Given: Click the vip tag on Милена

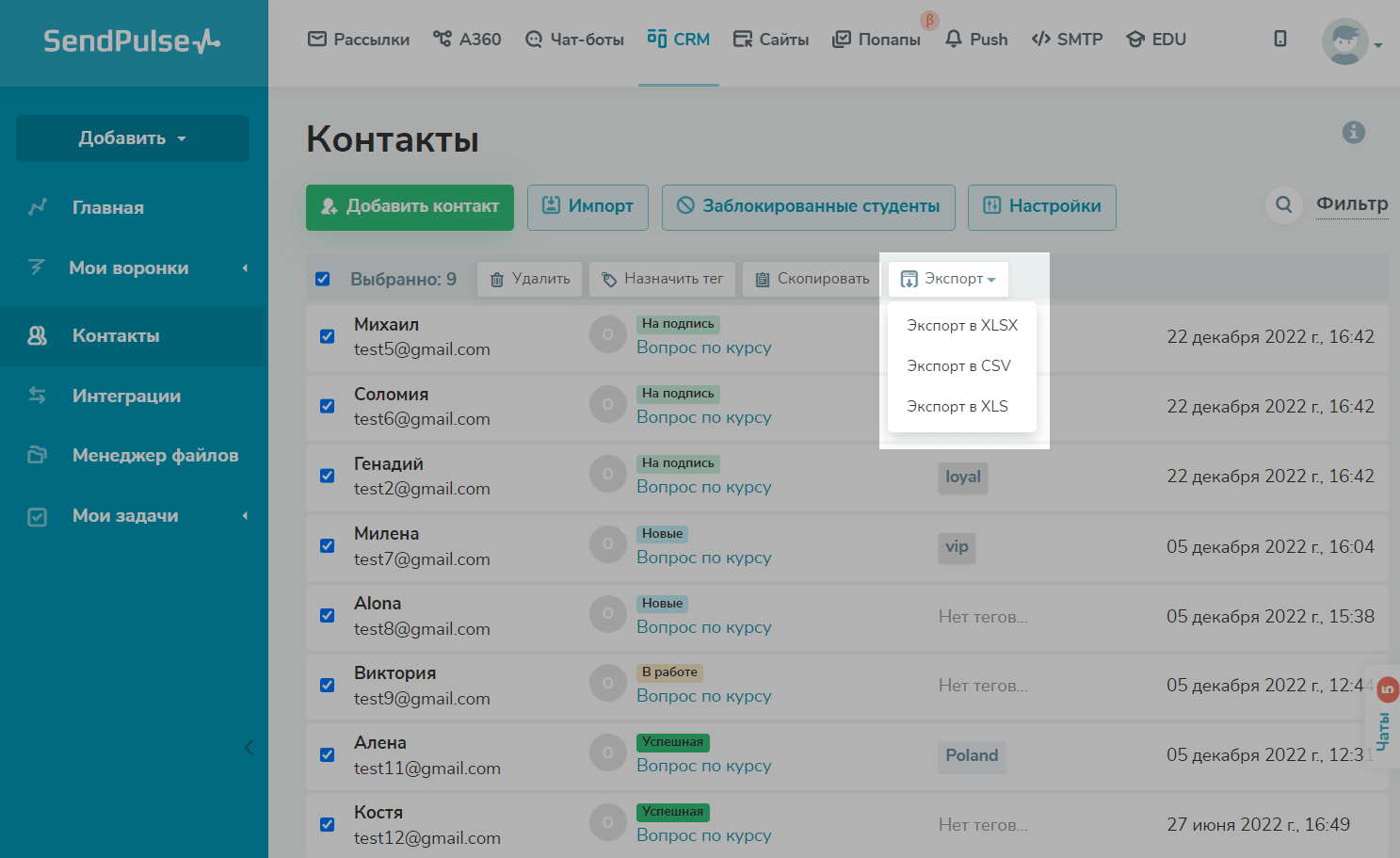Looking at the screenshot, I should pyautogui.click(x=957, y=547).
